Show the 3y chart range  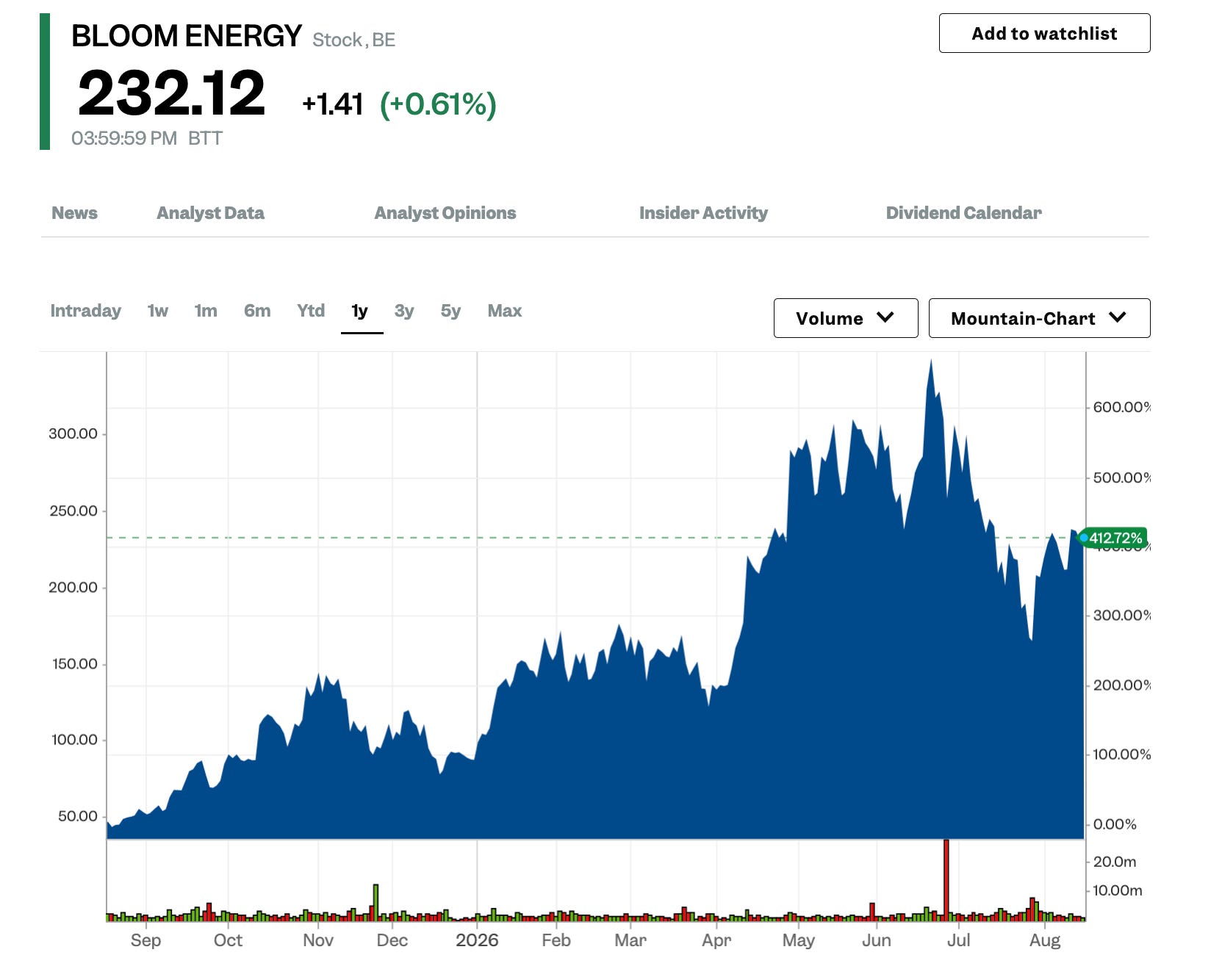[404, 311]
